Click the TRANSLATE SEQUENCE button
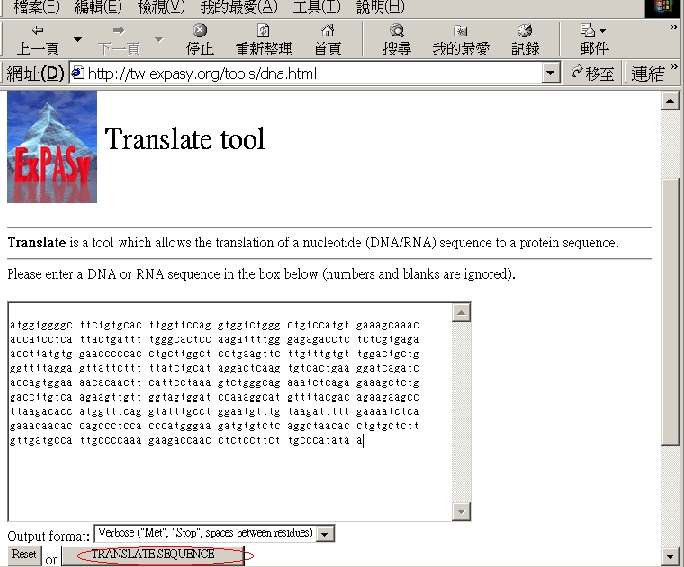Image resolution: width=684 pixels, height=567 pixels. point(153,554)
